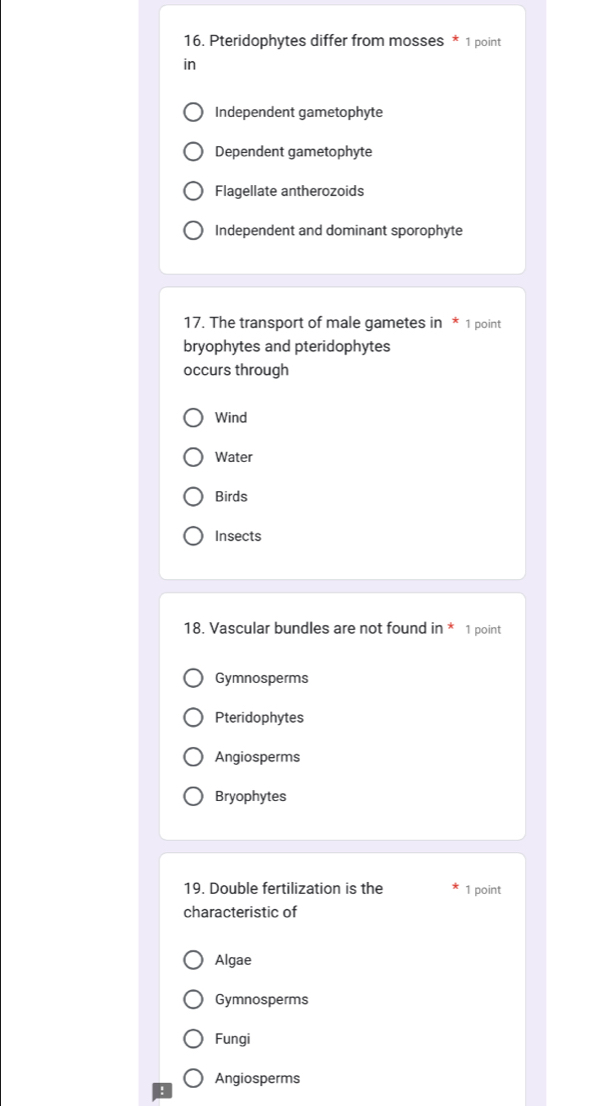The image size is (606, 1106).
Task: Select 'Flagellate antherozoids' answer
Action: pyautogui.click(x=193, y=191)
